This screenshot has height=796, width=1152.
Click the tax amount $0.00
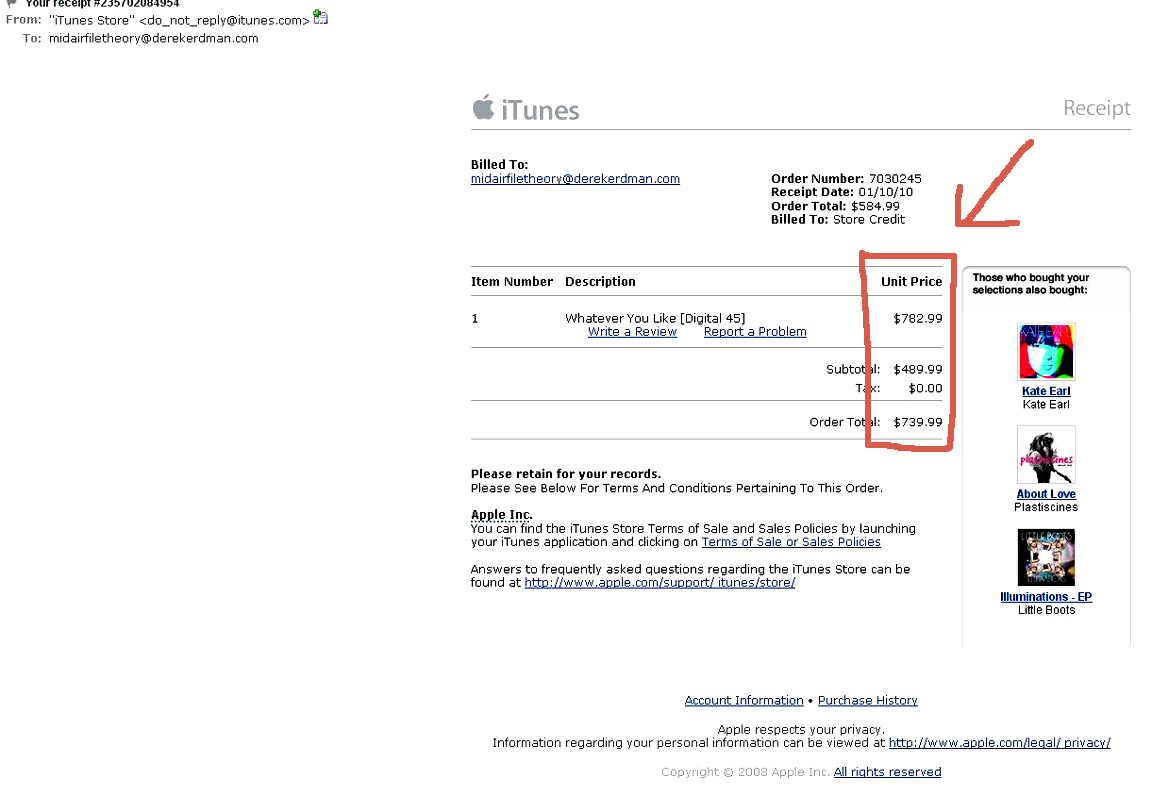click(x=925, y=388)
